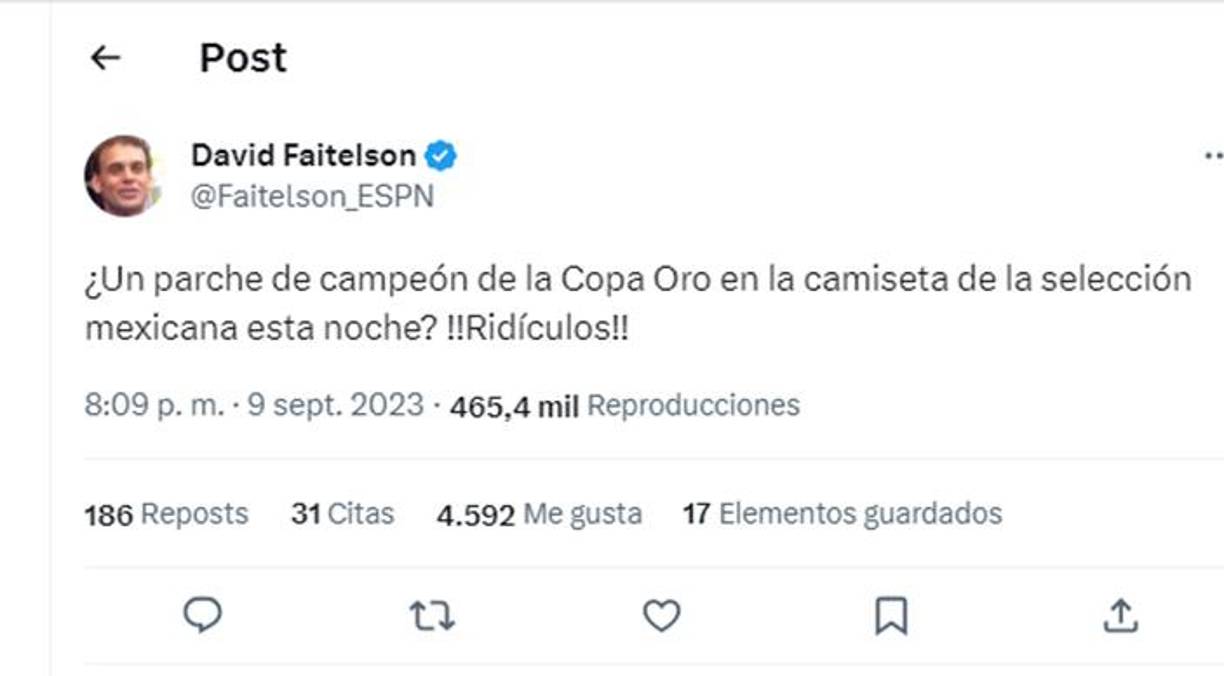The width and height of the screenshot is (1224, 676).
Task: View the 186 Reposts list
Action: [x=166, y=513]
